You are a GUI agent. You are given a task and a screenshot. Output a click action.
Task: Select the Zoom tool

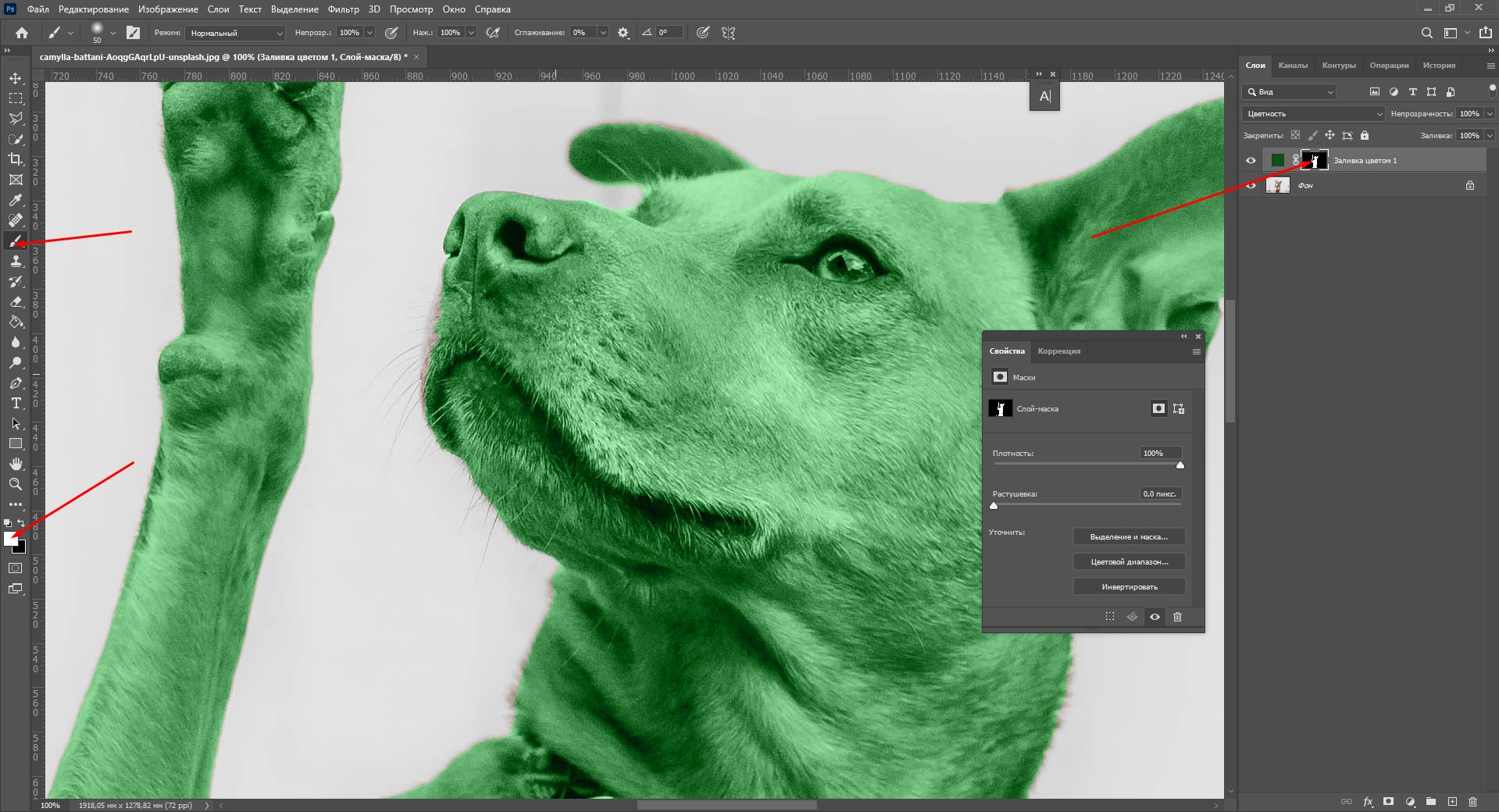click(16, 484)
